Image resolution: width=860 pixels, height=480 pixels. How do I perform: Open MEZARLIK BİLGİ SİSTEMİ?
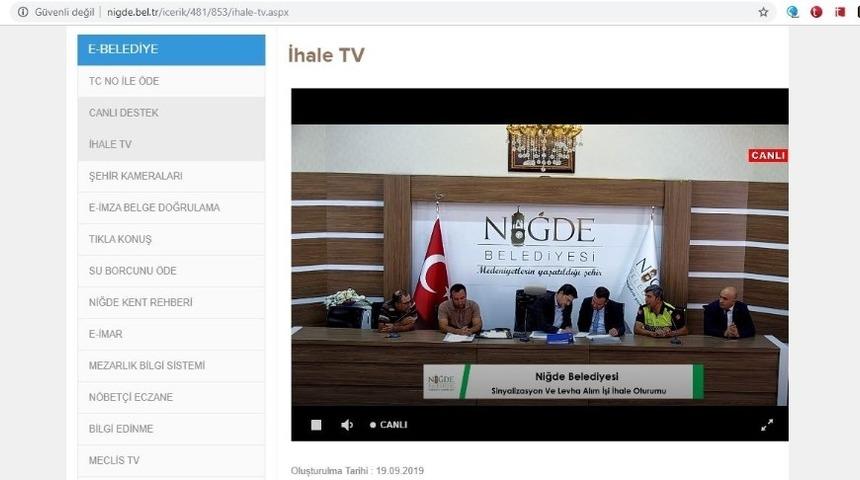171,366
